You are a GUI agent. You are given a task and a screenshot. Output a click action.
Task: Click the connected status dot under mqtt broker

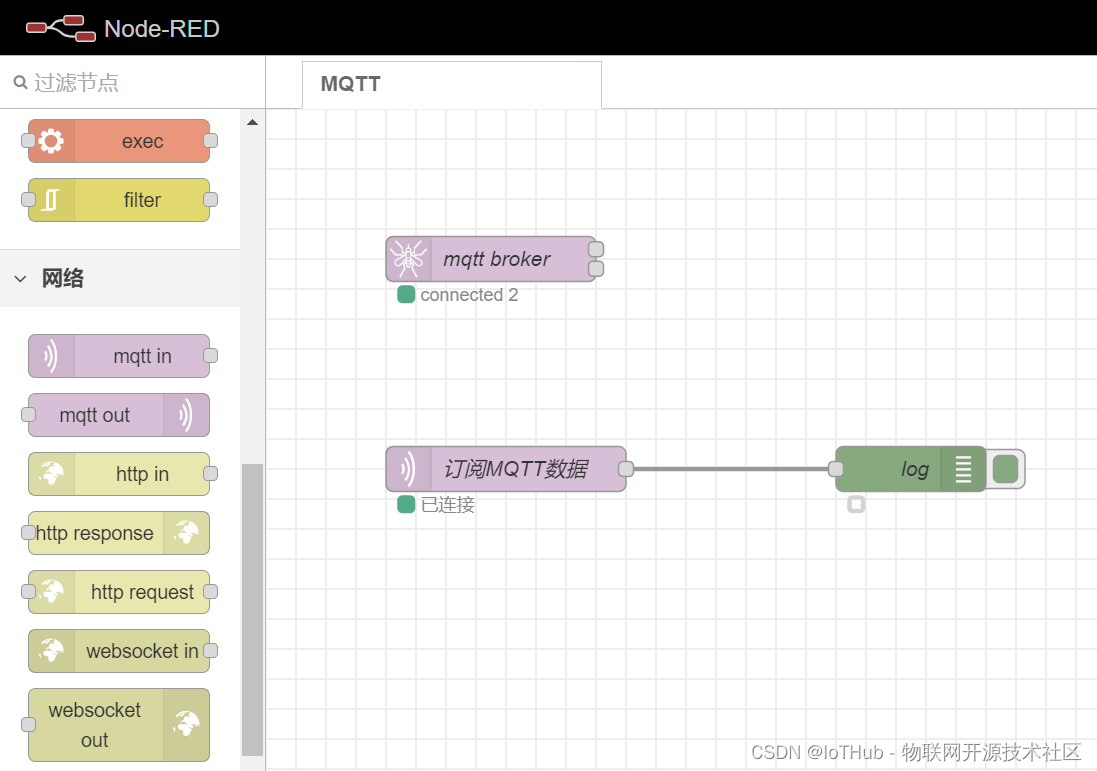point(406,295)
